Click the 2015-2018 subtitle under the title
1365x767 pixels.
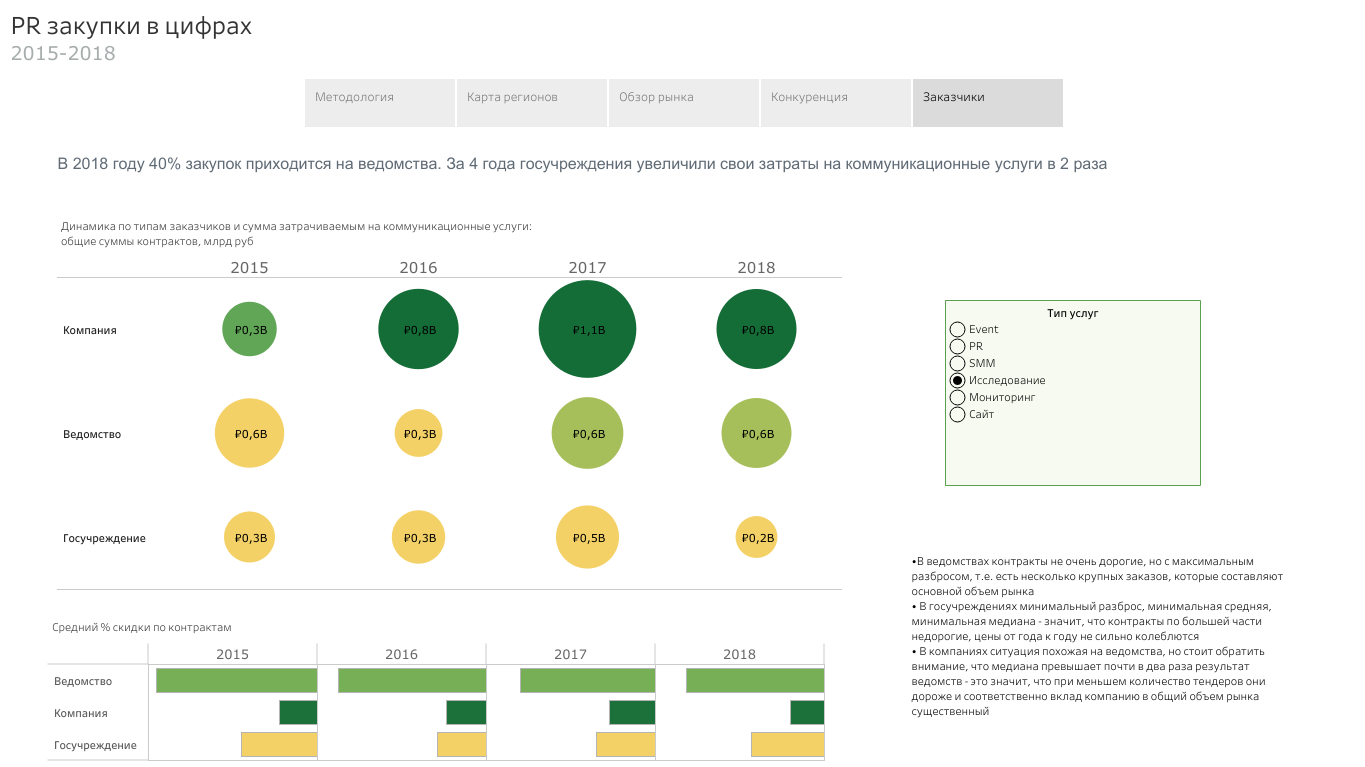pos(63,53)
